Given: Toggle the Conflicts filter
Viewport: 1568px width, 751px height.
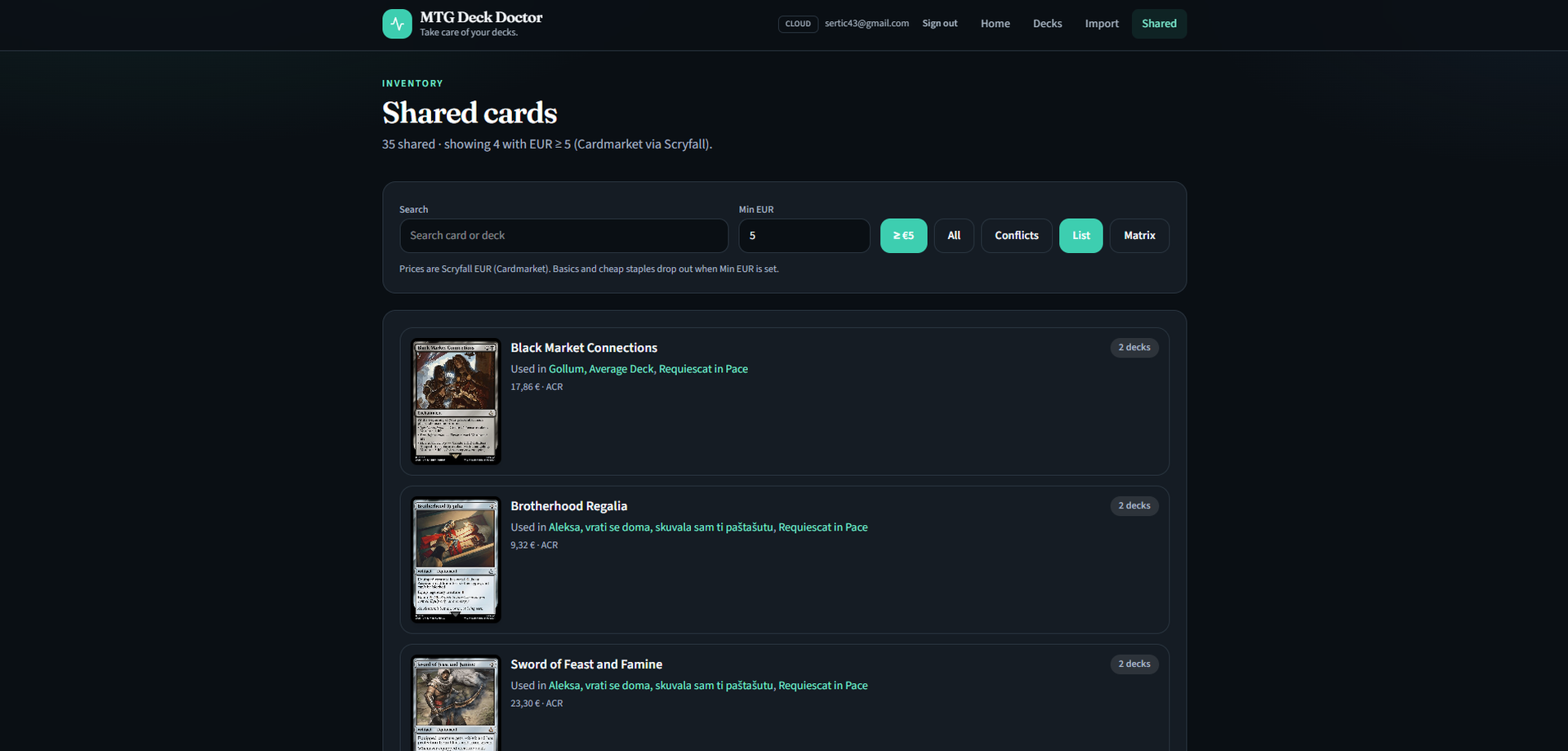Looking at the screenshot, I should [1017, 236].
